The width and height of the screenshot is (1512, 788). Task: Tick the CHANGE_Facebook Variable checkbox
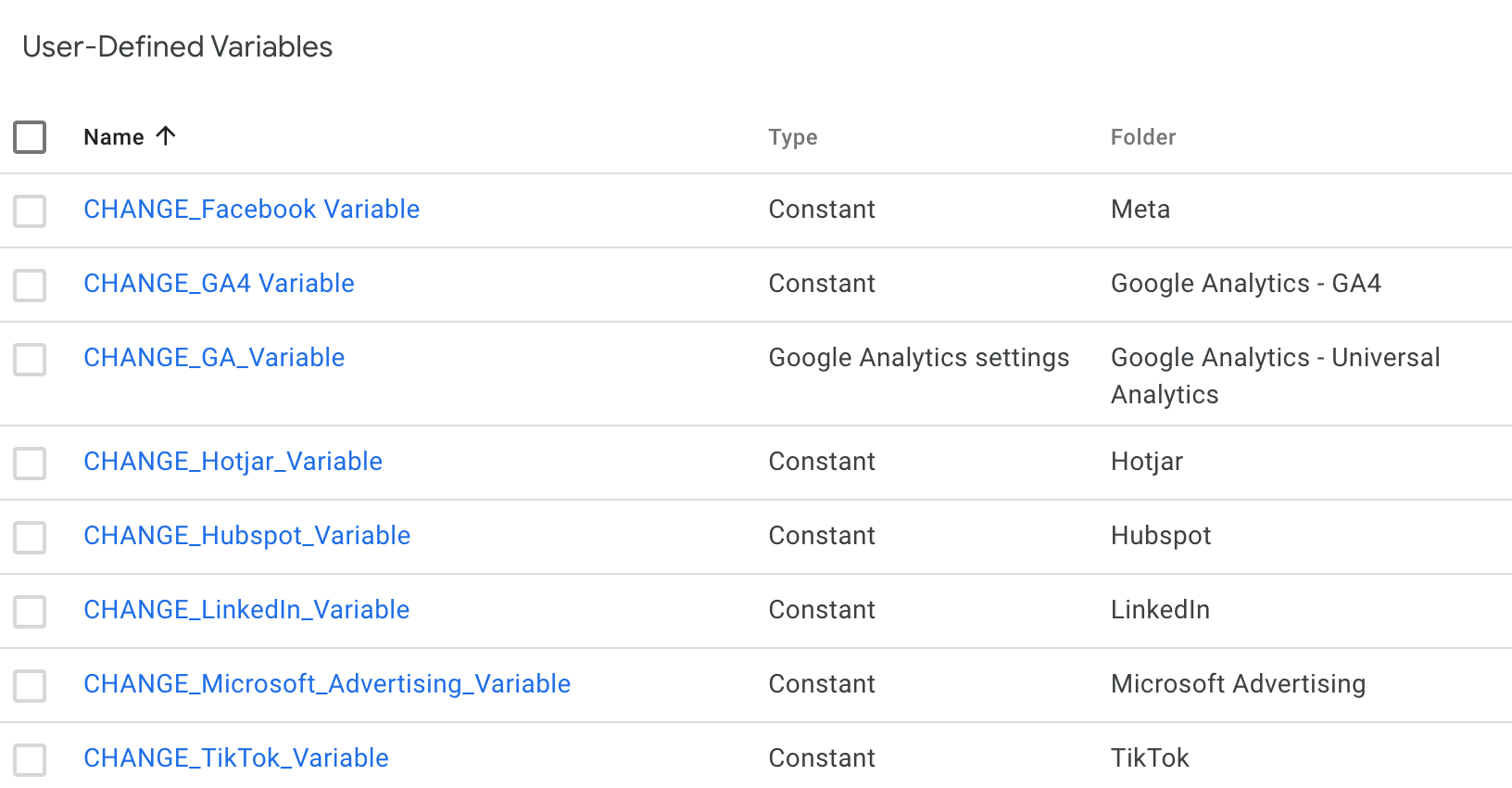point(30,210)
